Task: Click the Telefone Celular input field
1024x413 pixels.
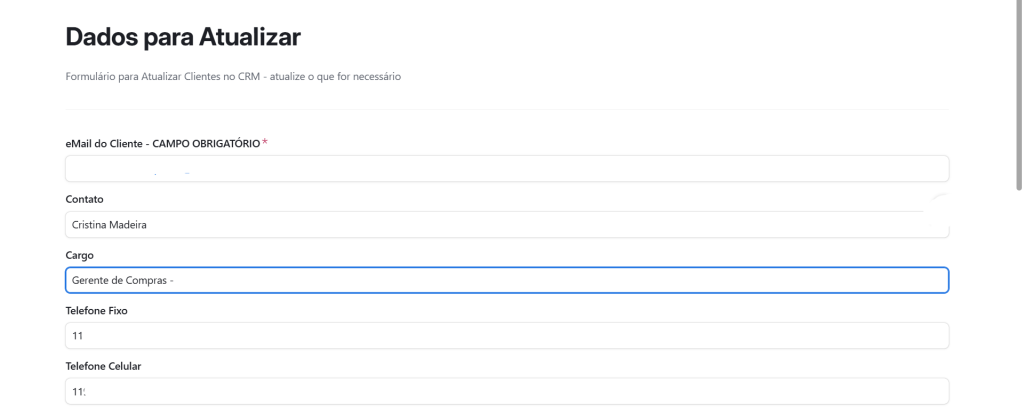Action: point(506,391)
